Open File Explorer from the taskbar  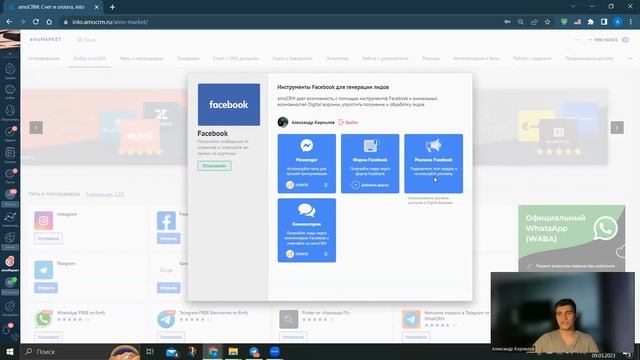coord(233,351)
